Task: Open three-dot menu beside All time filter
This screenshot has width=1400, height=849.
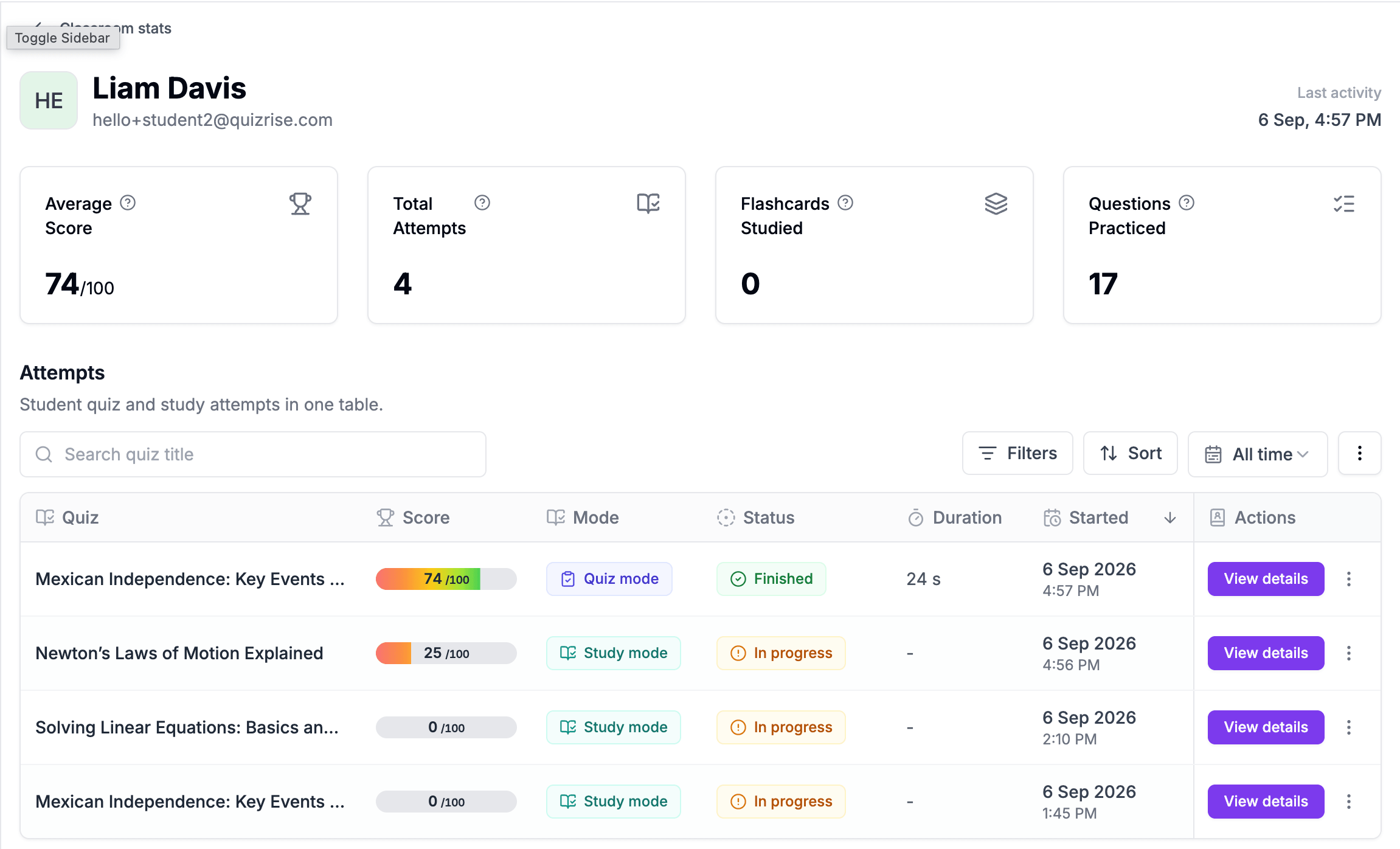Action: 1360,454
